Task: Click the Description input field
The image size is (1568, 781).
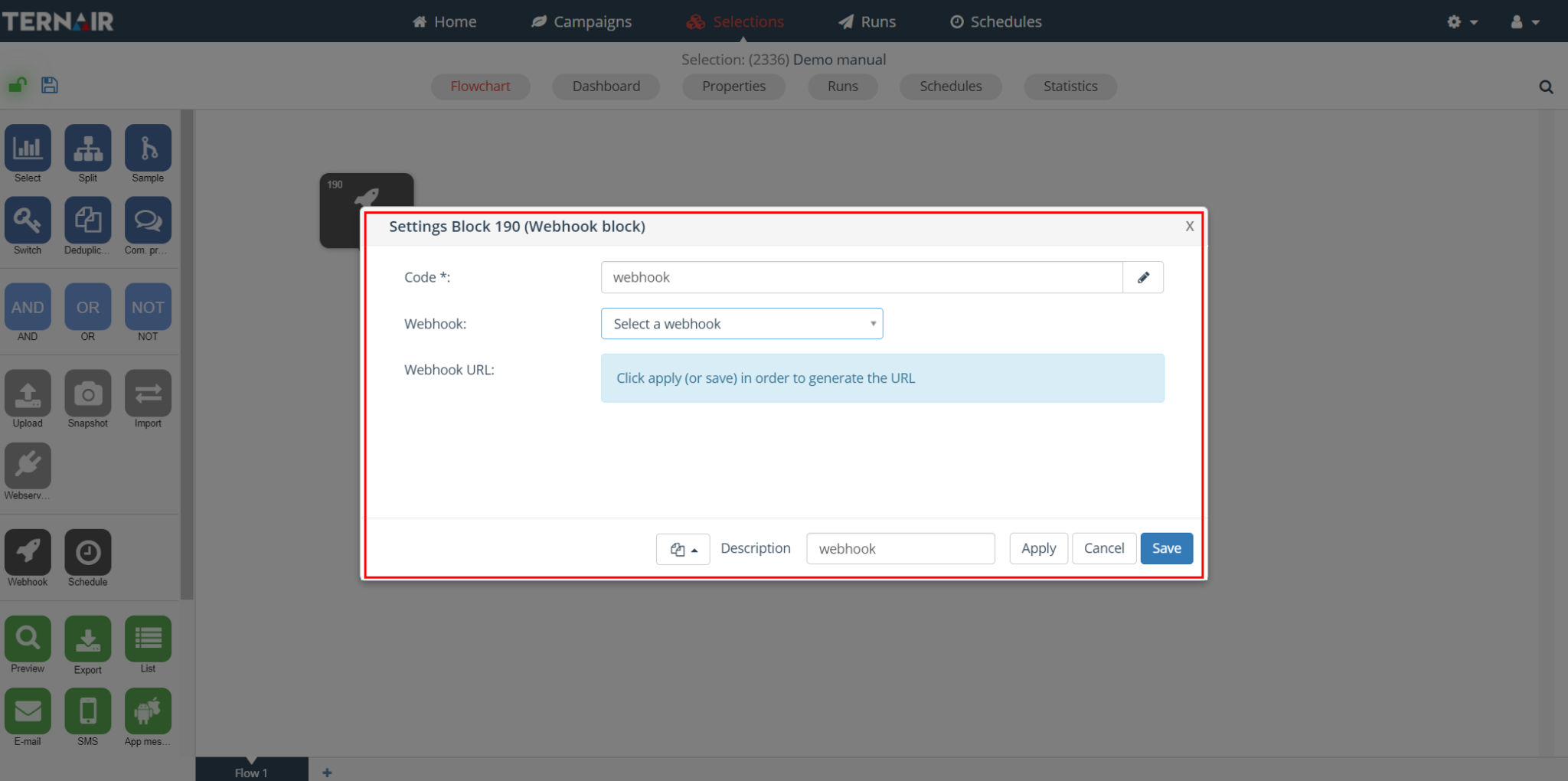Action: [900, 549]
